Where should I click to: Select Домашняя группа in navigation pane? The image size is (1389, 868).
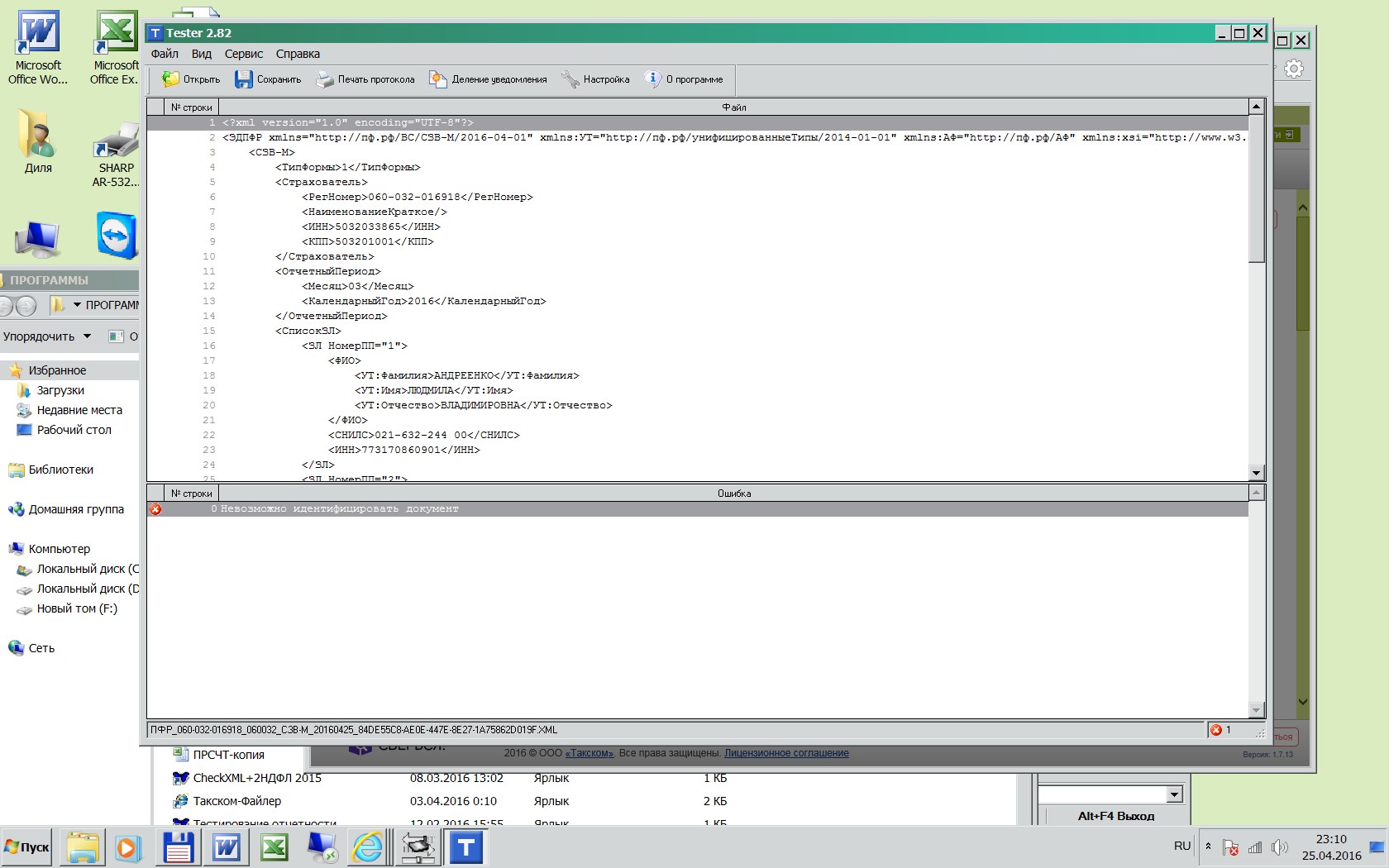pos(76,509)
